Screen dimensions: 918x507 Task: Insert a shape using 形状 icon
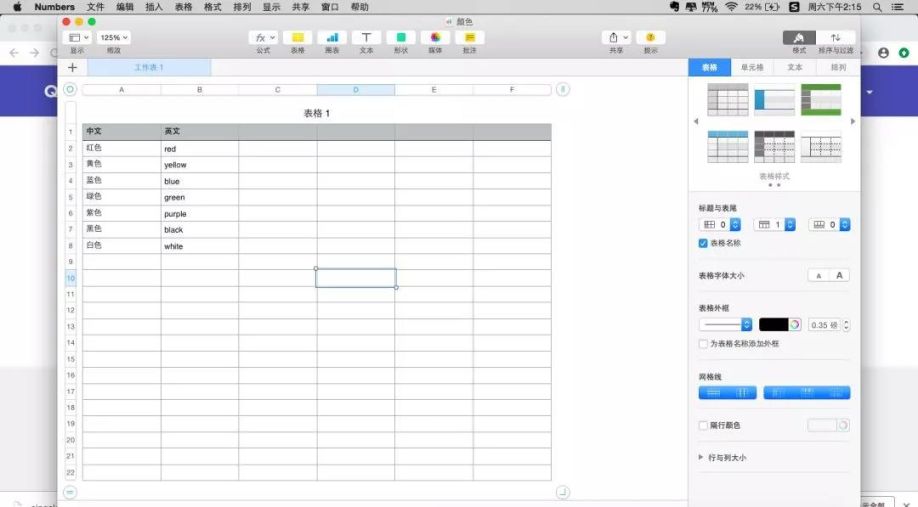[x=401, y=37]
